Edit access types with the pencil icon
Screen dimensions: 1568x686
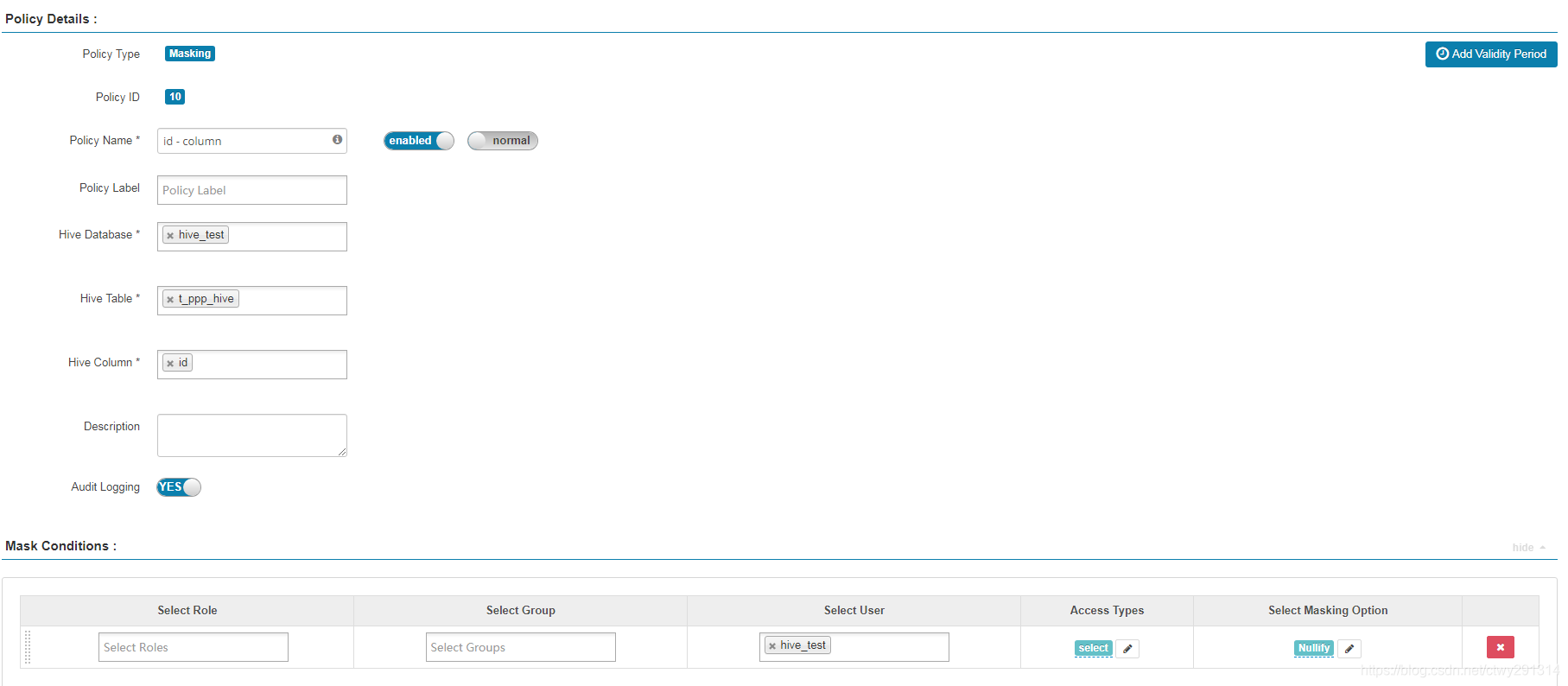click(x=1127, y=648)
